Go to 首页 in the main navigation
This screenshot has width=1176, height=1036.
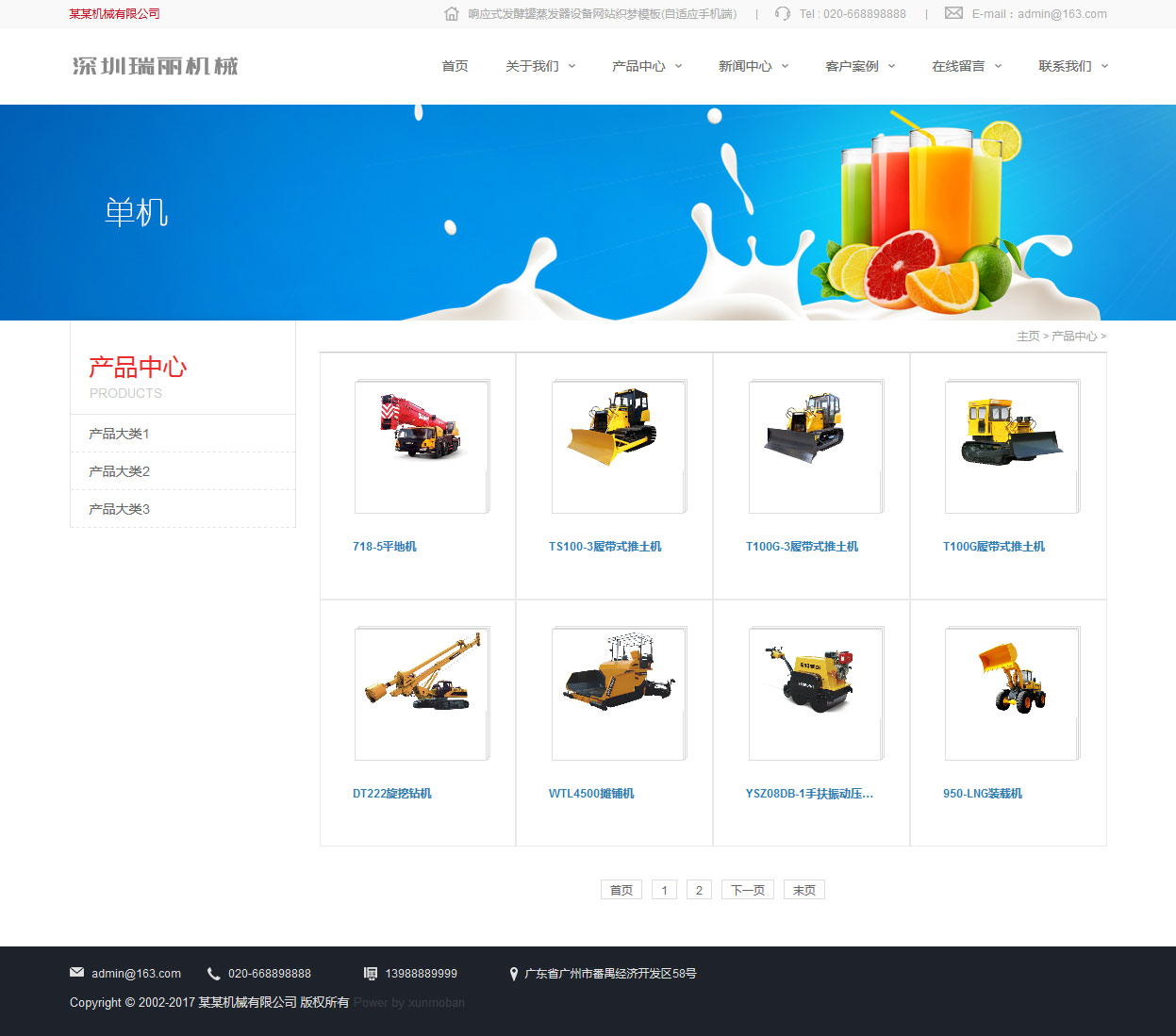point(455,66)
